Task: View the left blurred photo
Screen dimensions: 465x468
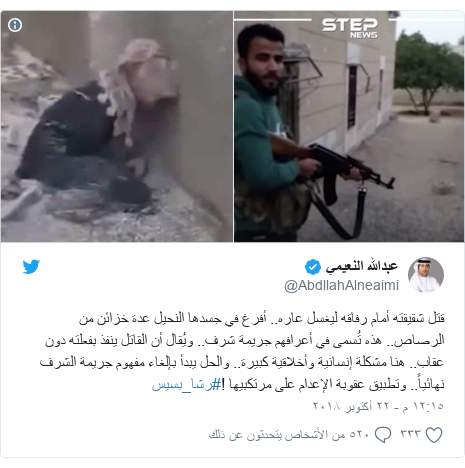Action: [x=117, y=126]
